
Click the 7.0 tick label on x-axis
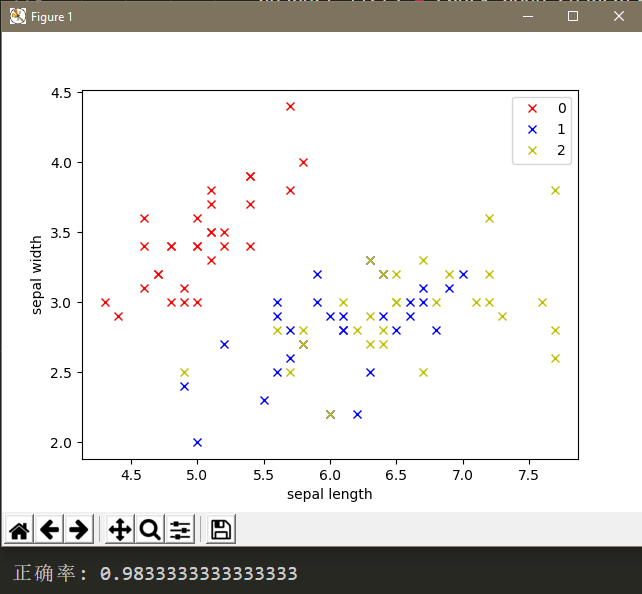463,475
